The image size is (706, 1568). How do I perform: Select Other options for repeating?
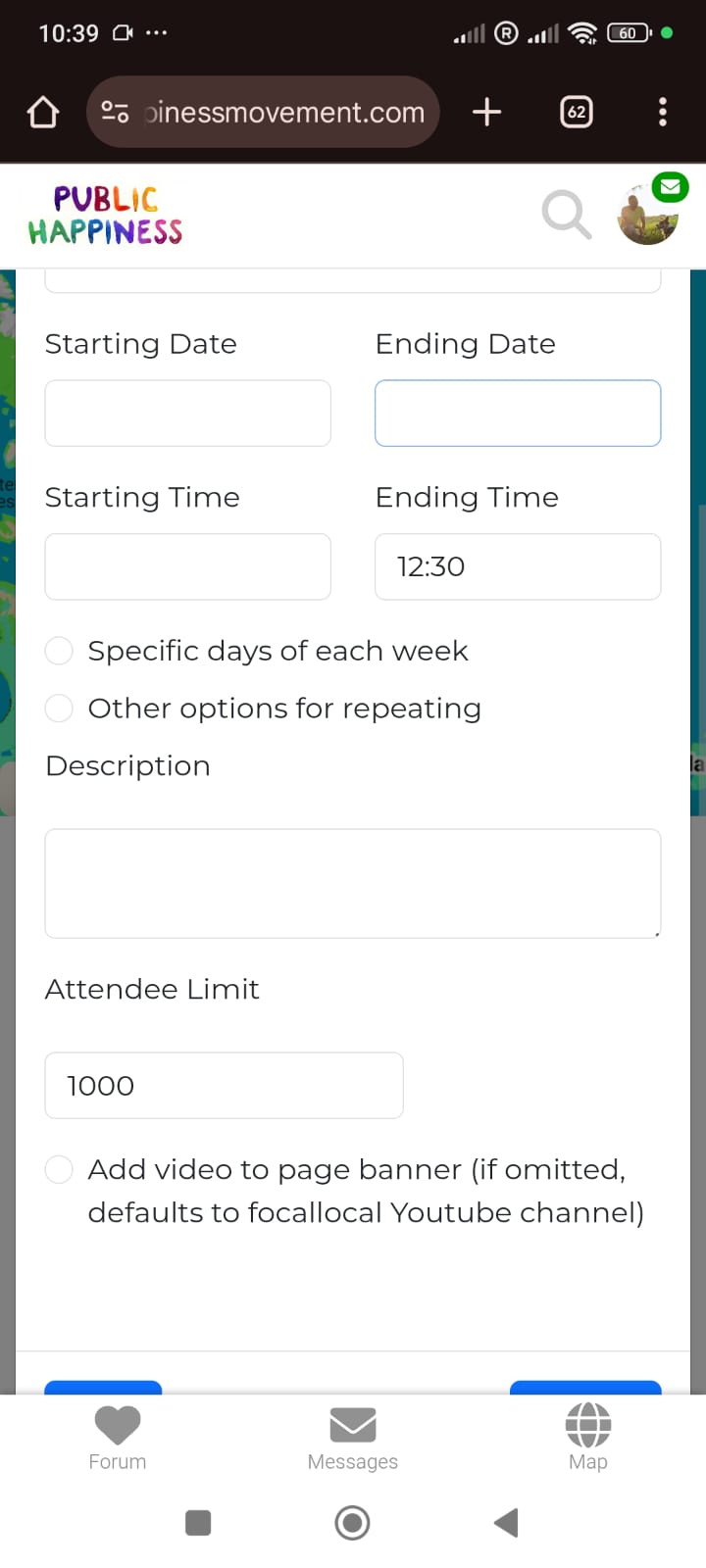tap(60, 709)
